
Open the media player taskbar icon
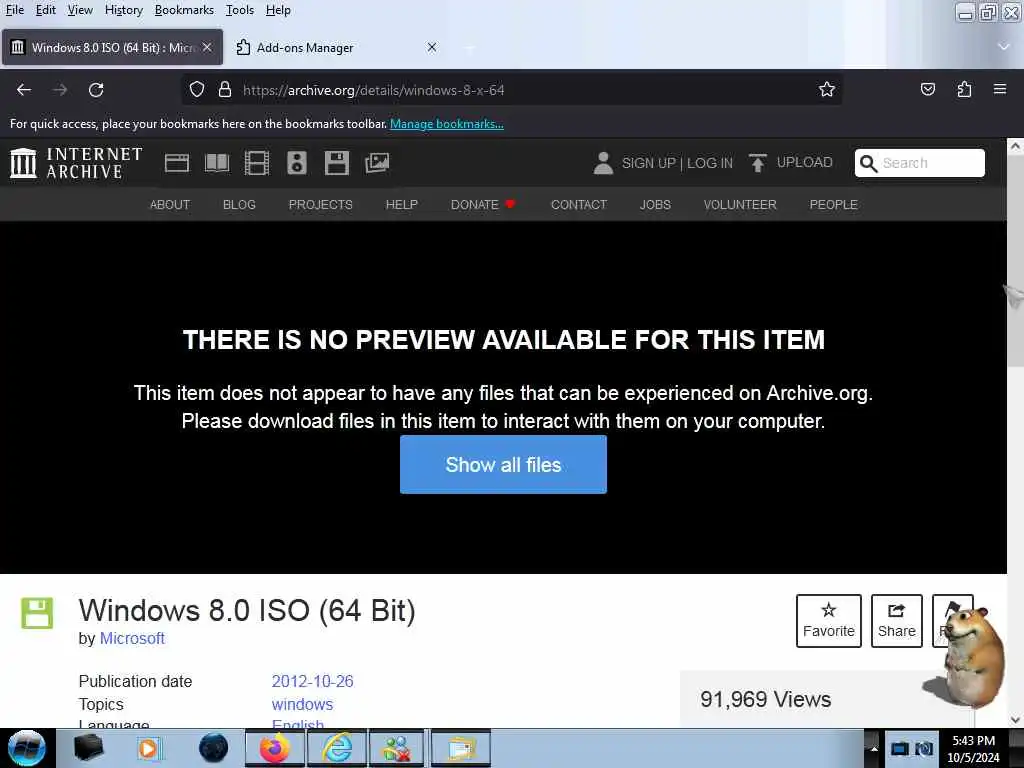149,748
